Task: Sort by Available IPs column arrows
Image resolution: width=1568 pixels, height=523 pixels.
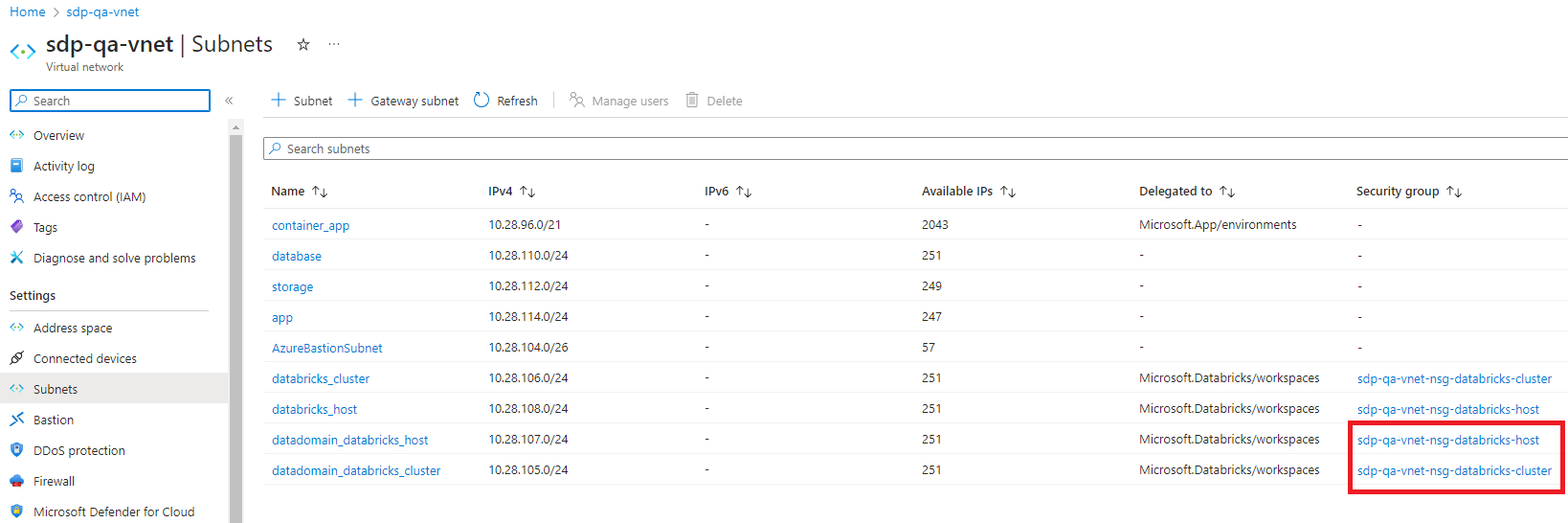Action: 1007,192
